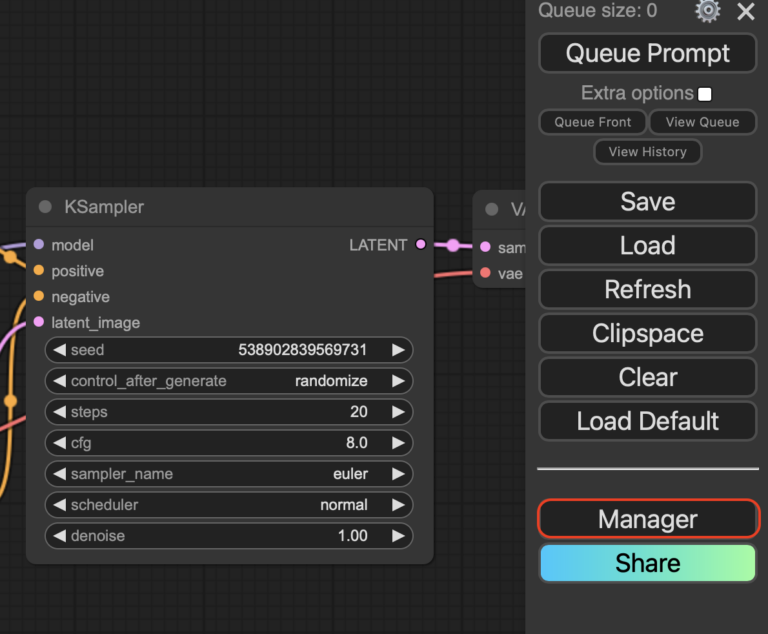Click the negative input connector dot
Image resolution: width=768 pixels, height=634 pixels.
[x=39, y=296]
